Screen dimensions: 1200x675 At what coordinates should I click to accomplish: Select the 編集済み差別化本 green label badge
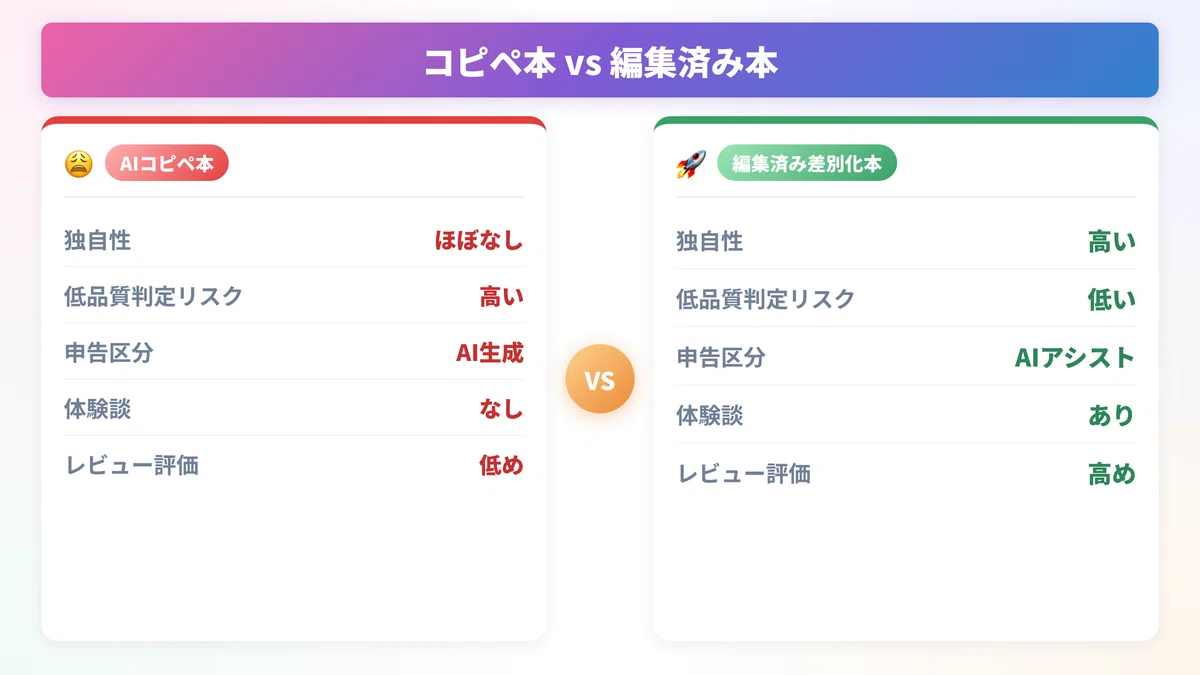[x=807, y=164]
